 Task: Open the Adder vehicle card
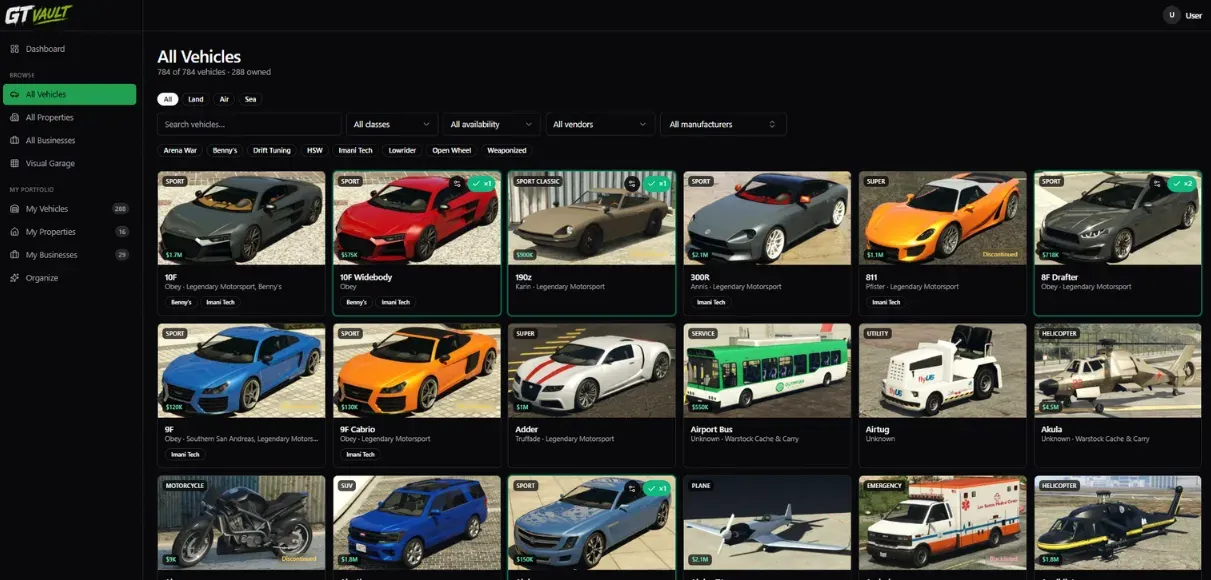592,395
